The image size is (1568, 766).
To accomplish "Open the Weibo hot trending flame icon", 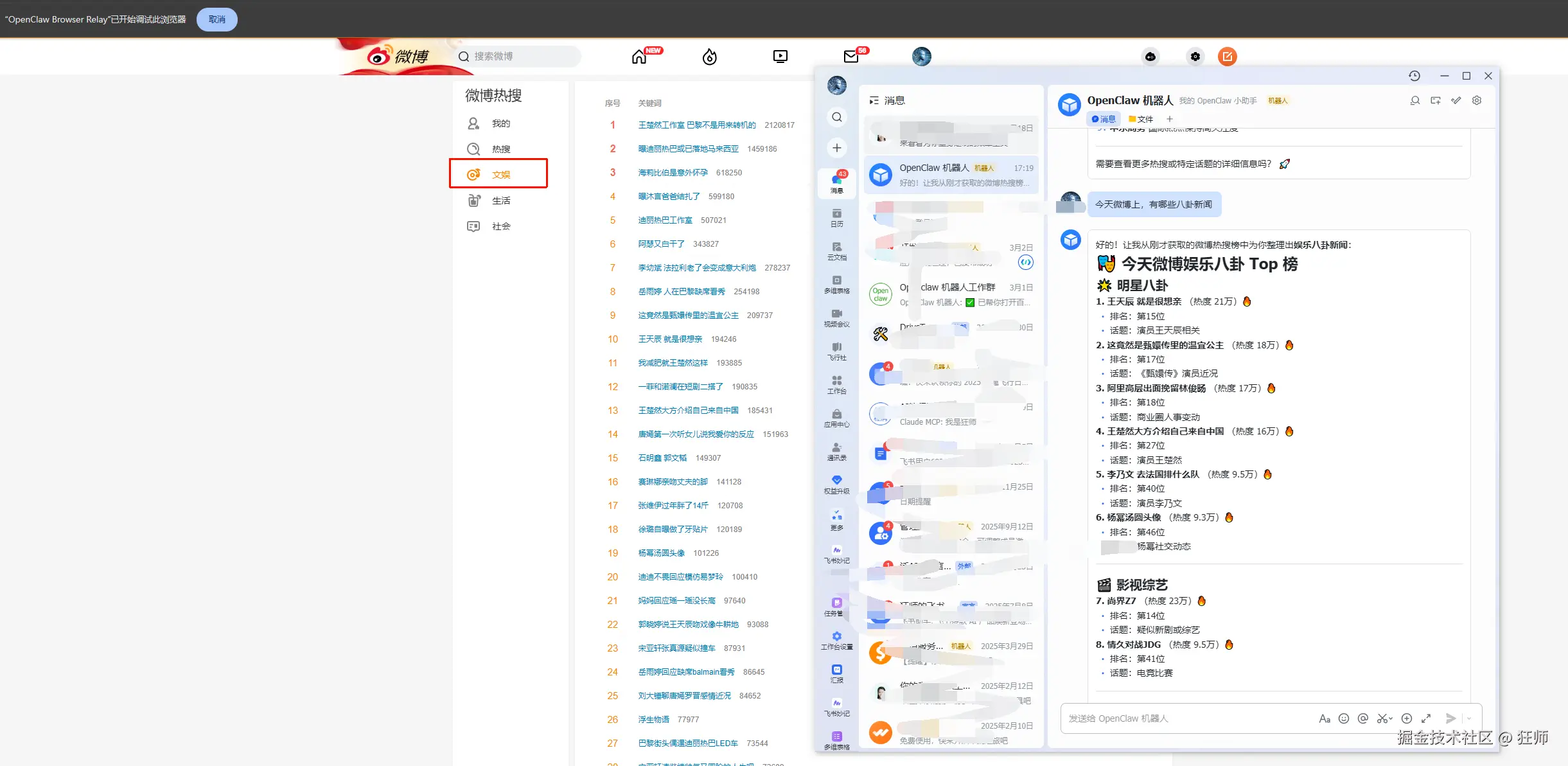I will (709, 57).
